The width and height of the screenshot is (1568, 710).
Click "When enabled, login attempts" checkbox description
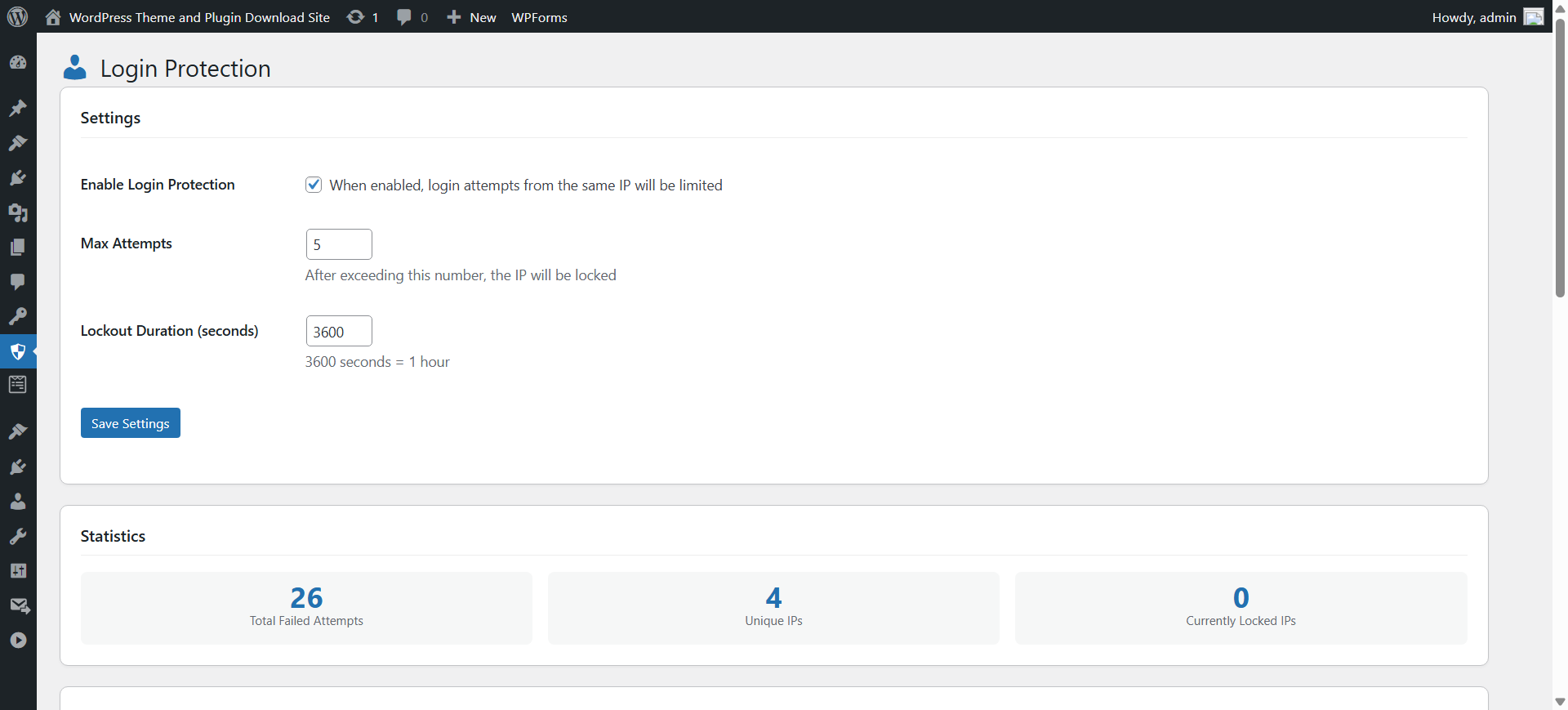click(x=526, y=185)
